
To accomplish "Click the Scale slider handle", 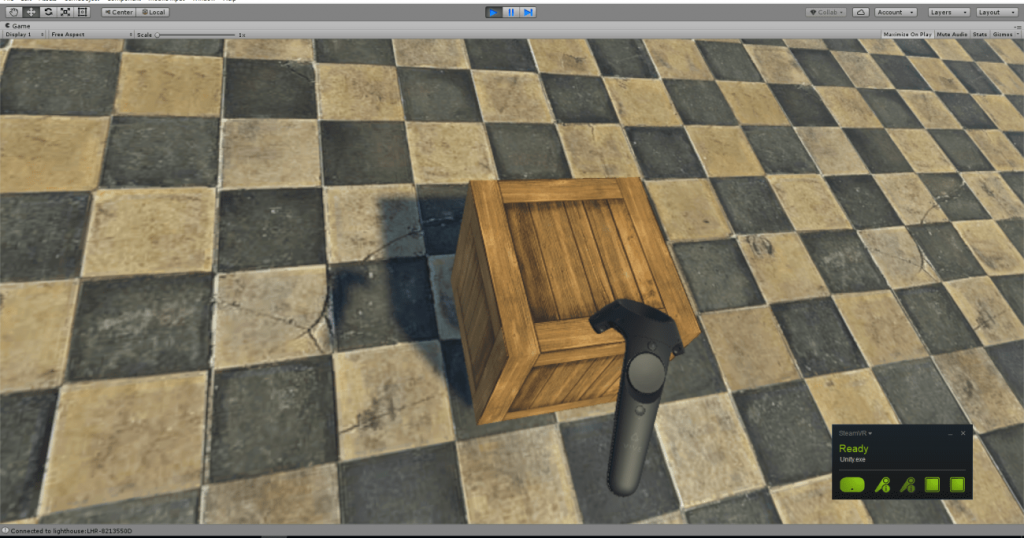I will pyautogui.click(x=157, y=35).
